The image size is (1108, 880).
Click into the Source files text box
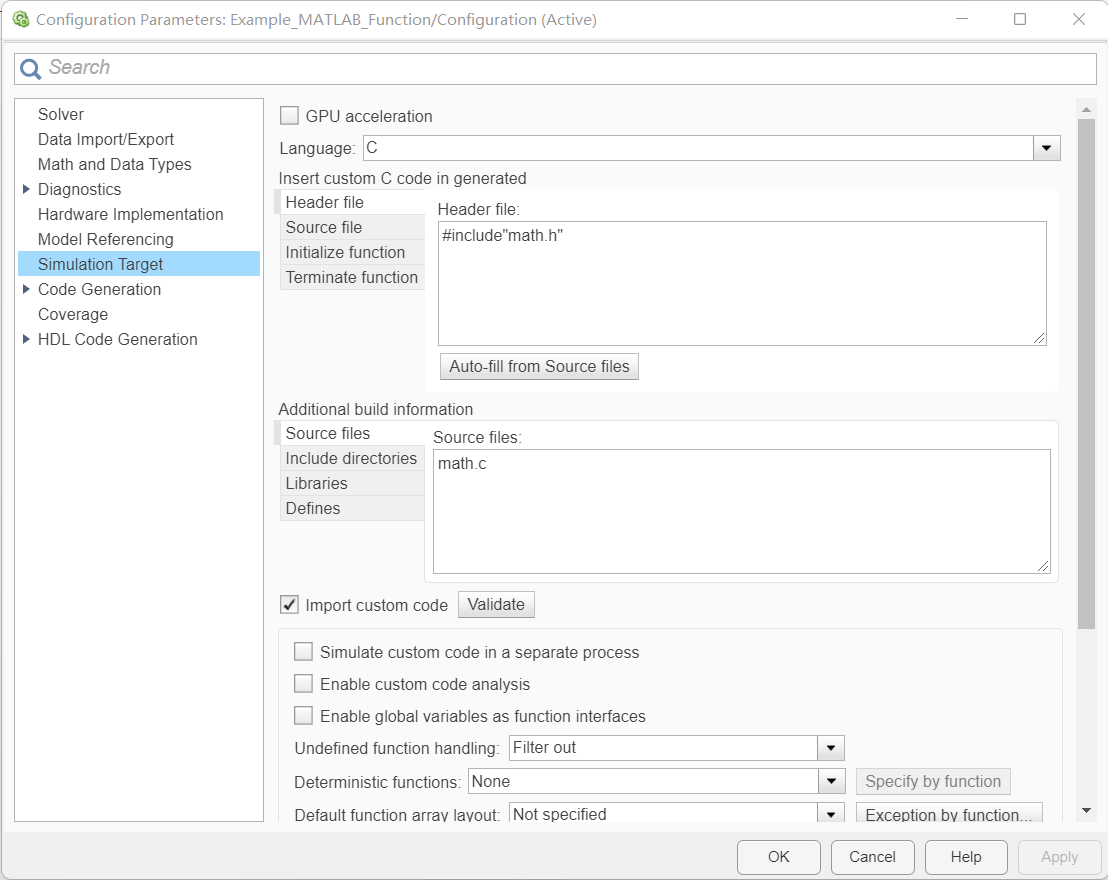click(x=741, y=510)
